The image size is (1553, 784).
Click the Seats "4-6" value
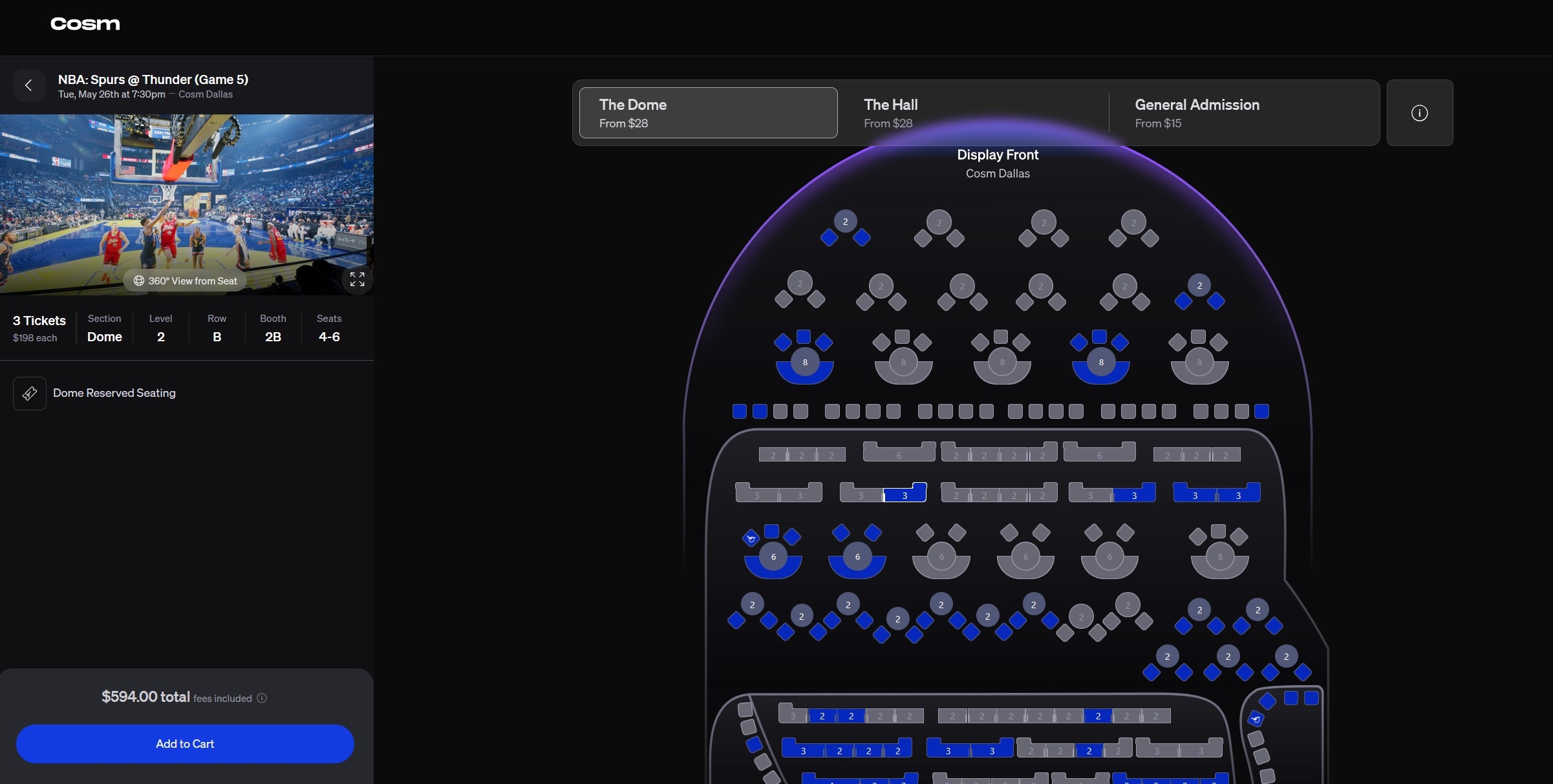click(x=329, y=337)
